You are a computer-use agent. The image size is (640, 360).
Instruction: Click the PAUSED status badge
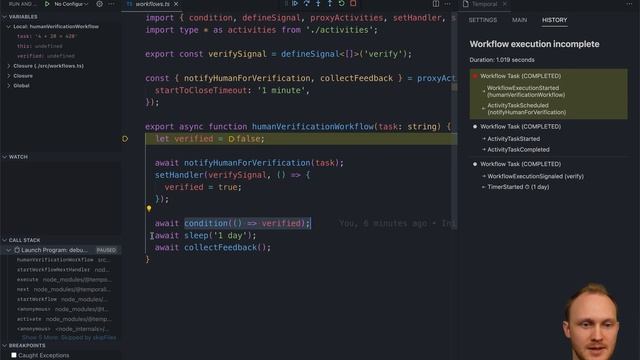tap(106, 250)
